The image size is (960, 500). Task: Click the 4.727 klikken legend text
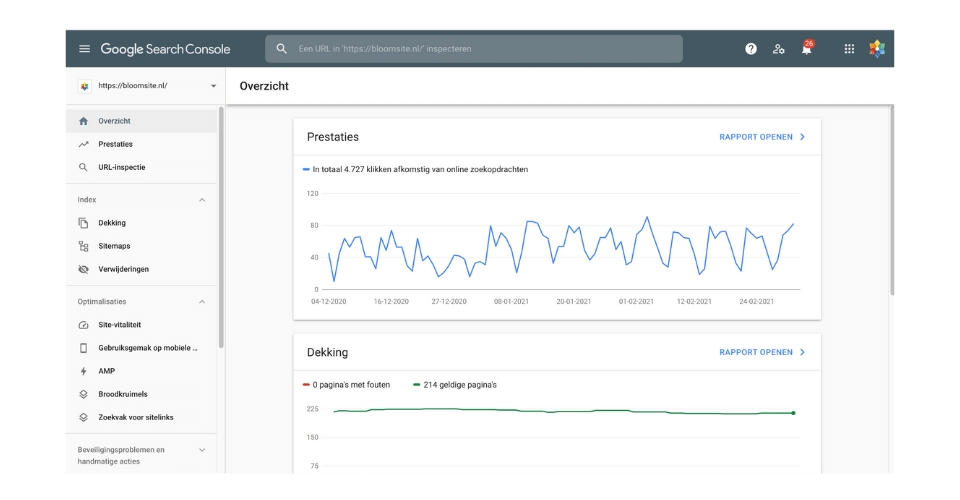pos(420,170)
